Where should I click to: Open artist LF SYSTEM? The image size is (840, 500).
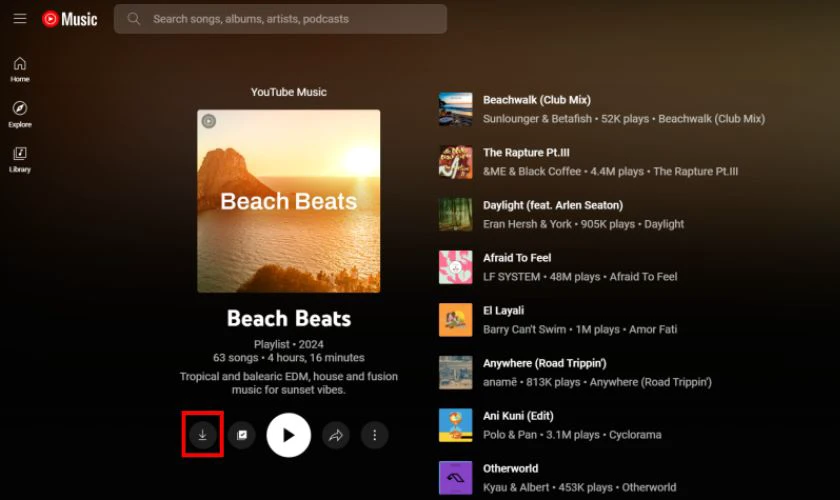pyautogui.click(x=512, y=277)
